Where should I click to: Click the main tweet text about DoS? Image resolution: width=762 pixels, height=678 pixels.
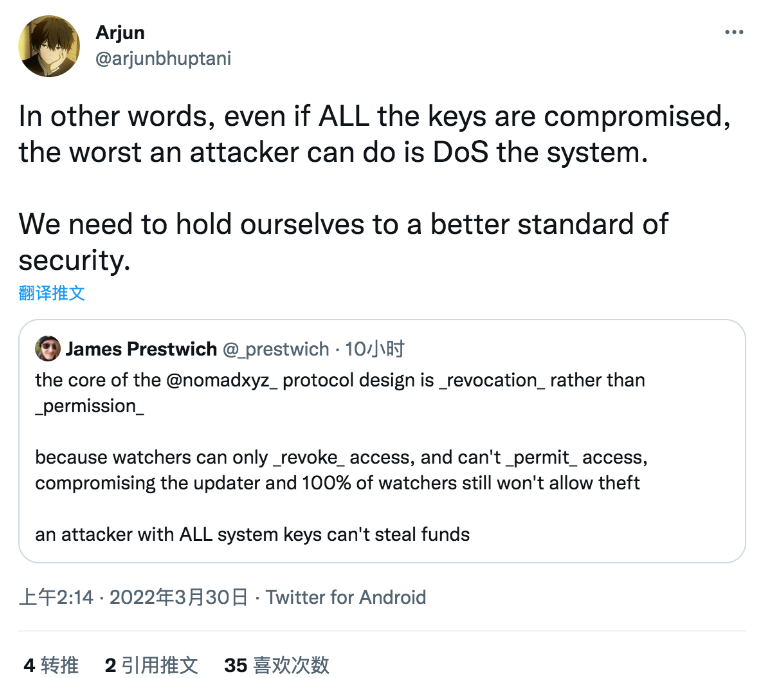click(374, 135)
